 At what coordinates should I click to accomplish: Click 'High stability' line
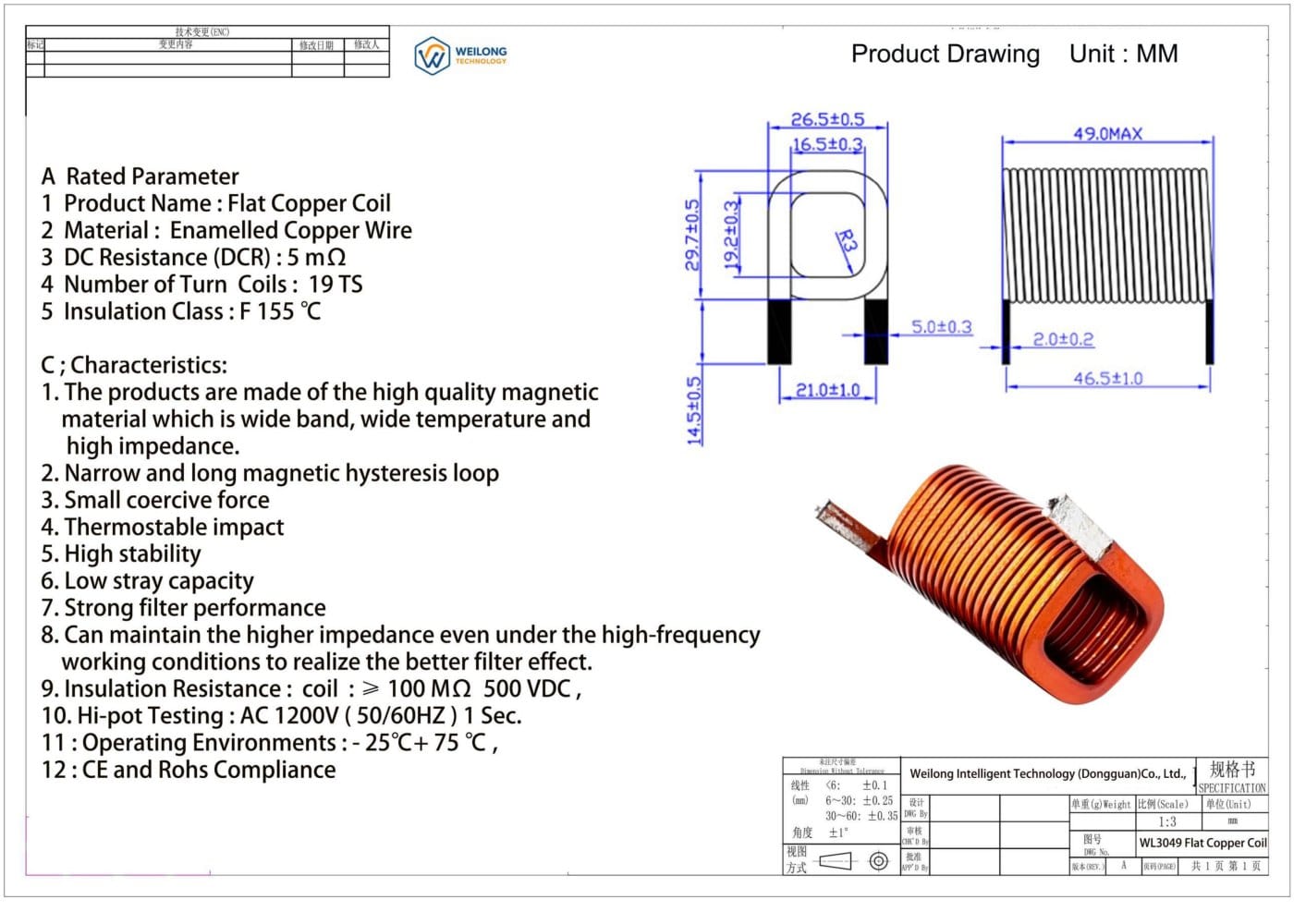121,553
